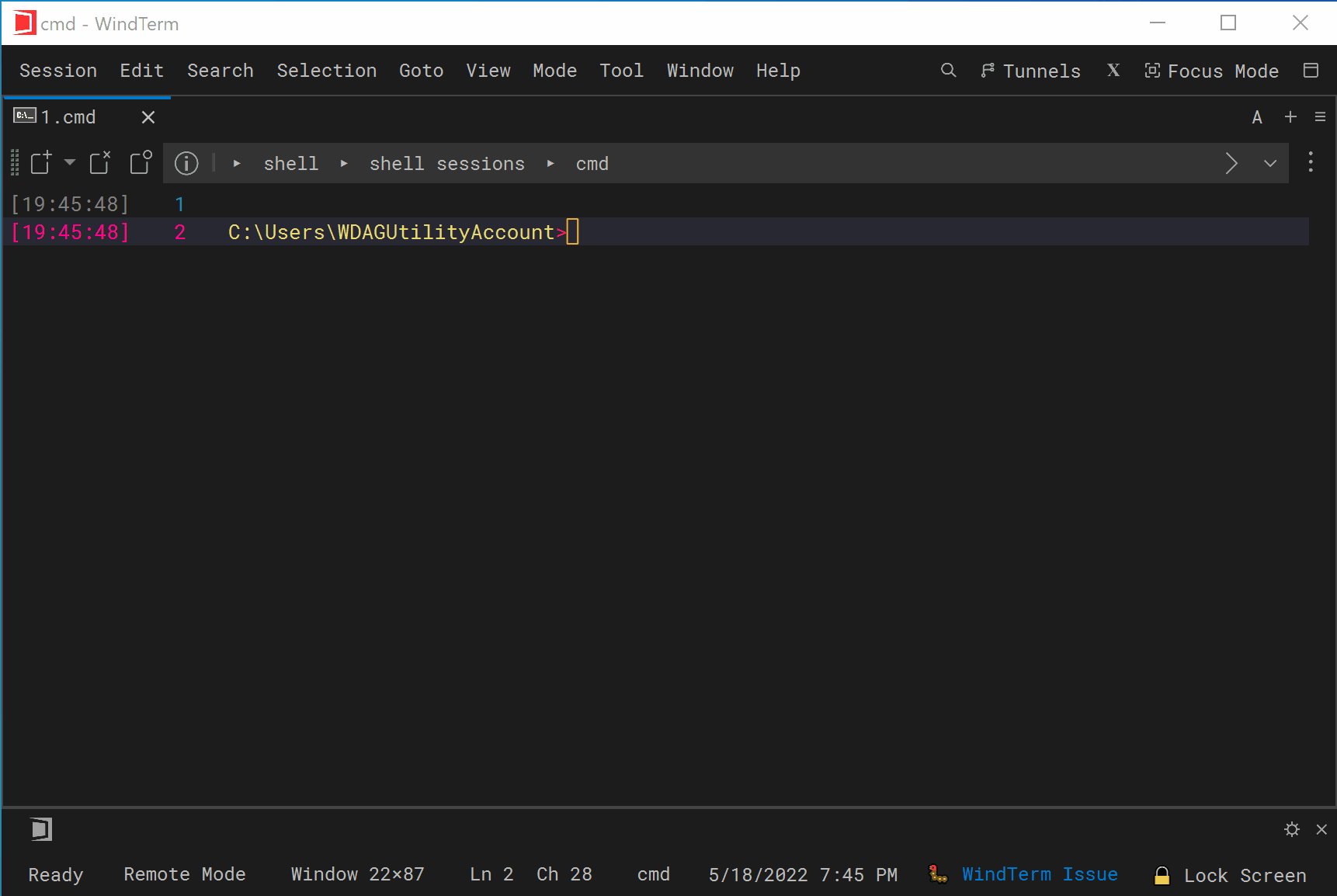
Task: Click the new session toolbar icon
Action: (41, 163)
